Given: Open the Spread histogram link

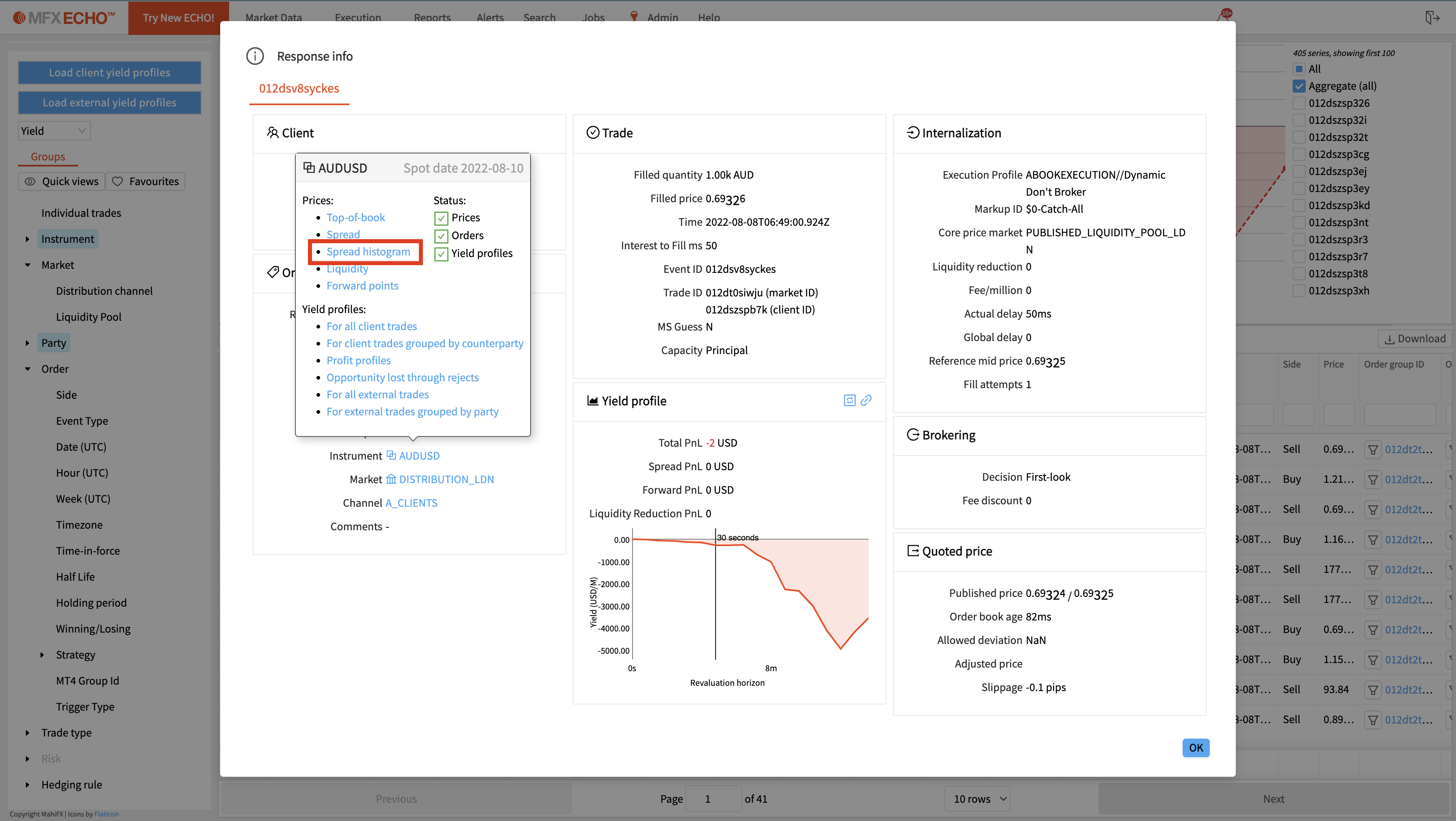Looking at the screenshot, I should [x=368, y=251].
